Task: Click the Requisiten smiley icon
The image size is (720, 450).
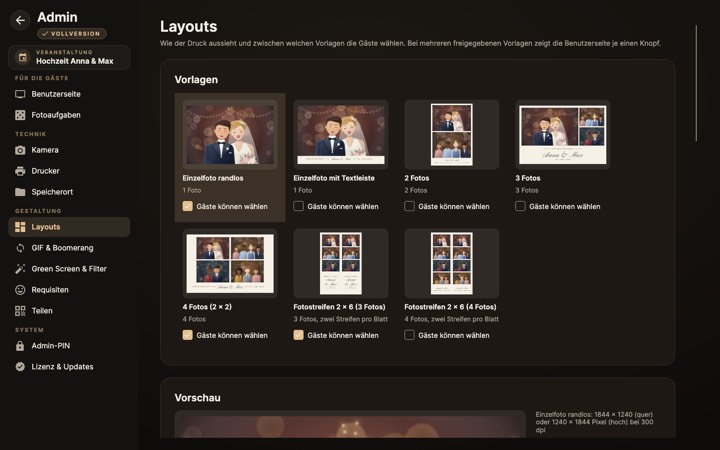Action: pos(20,290)
